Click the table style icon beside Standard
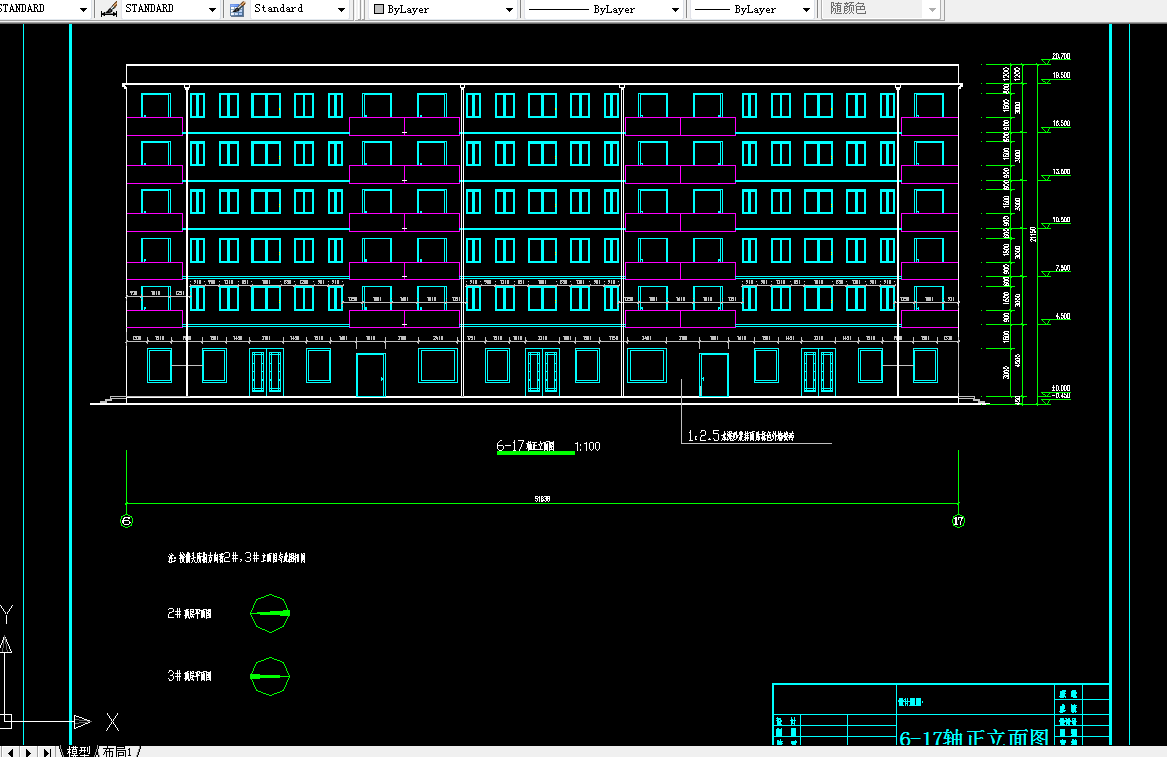Screen dimensions: 1167x757 click(237, 9)
